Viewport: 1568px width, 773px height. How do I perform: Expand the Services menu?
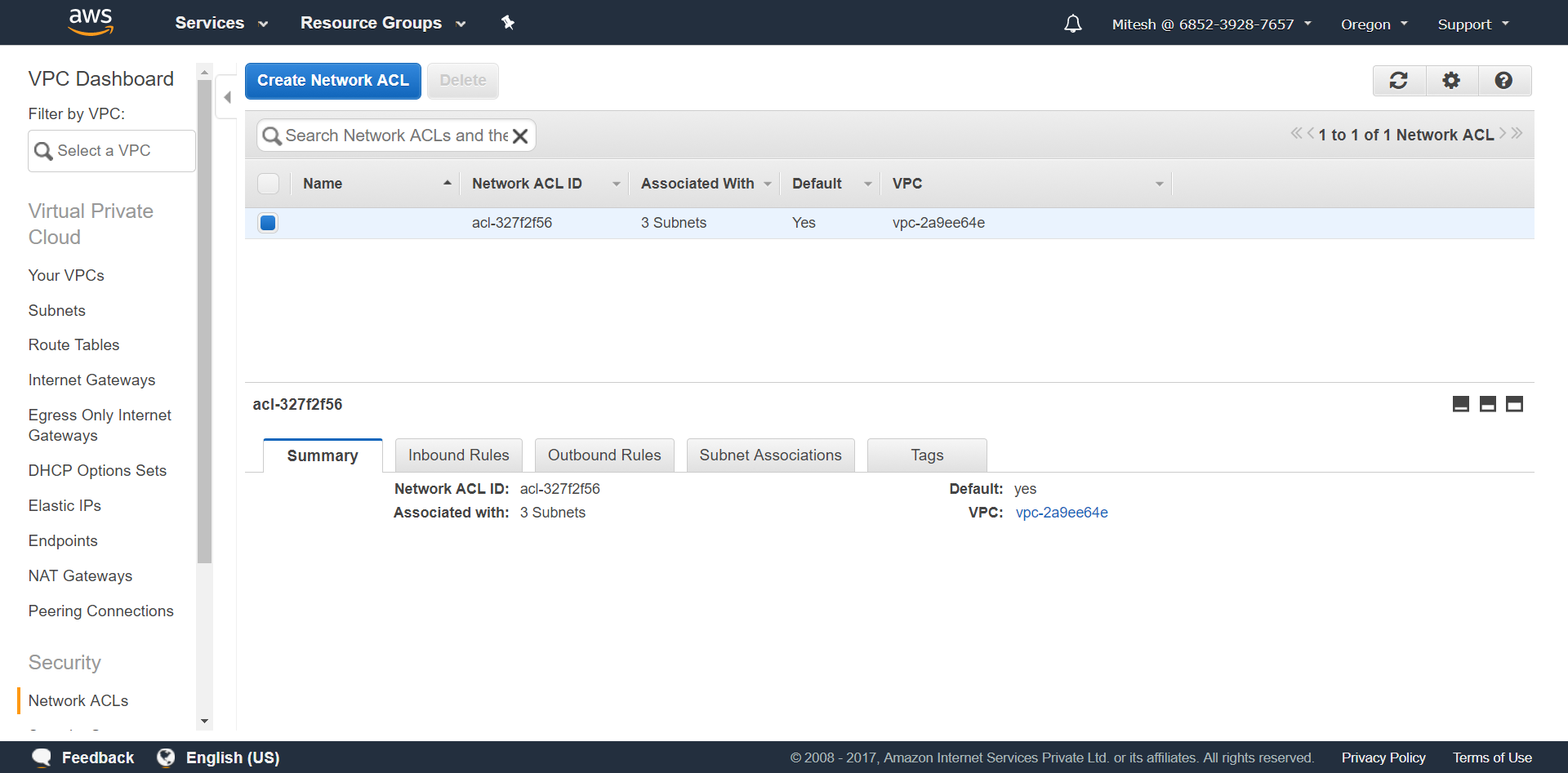221,23
